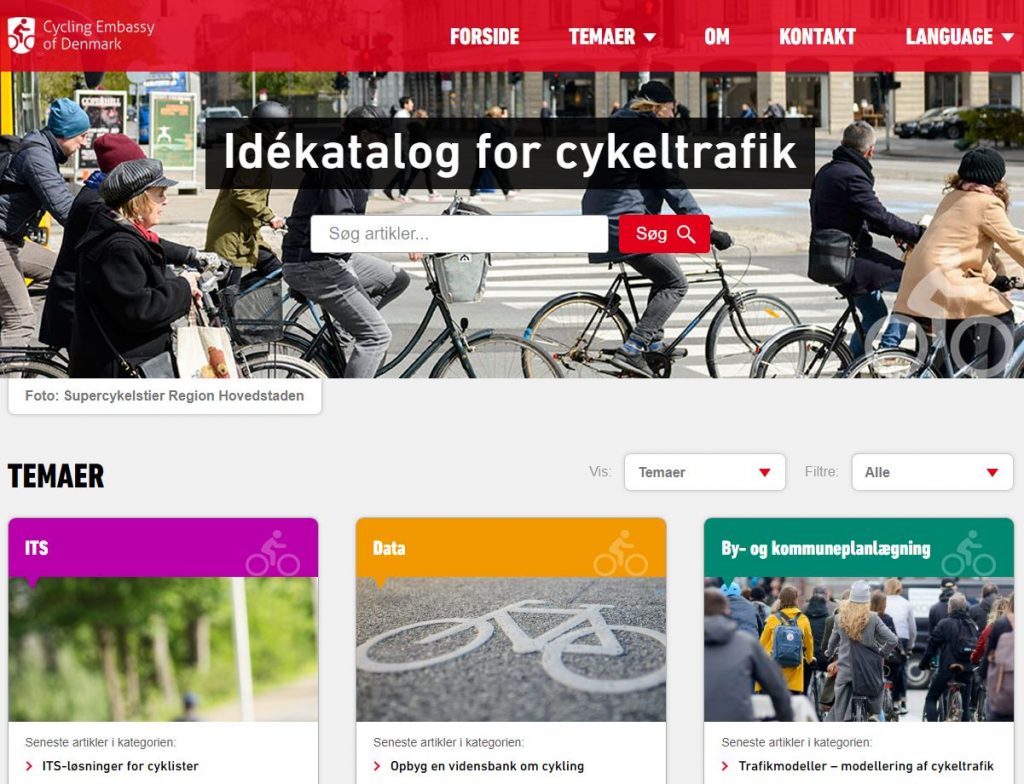Click the Søg artikler search field

coord(459,234)
